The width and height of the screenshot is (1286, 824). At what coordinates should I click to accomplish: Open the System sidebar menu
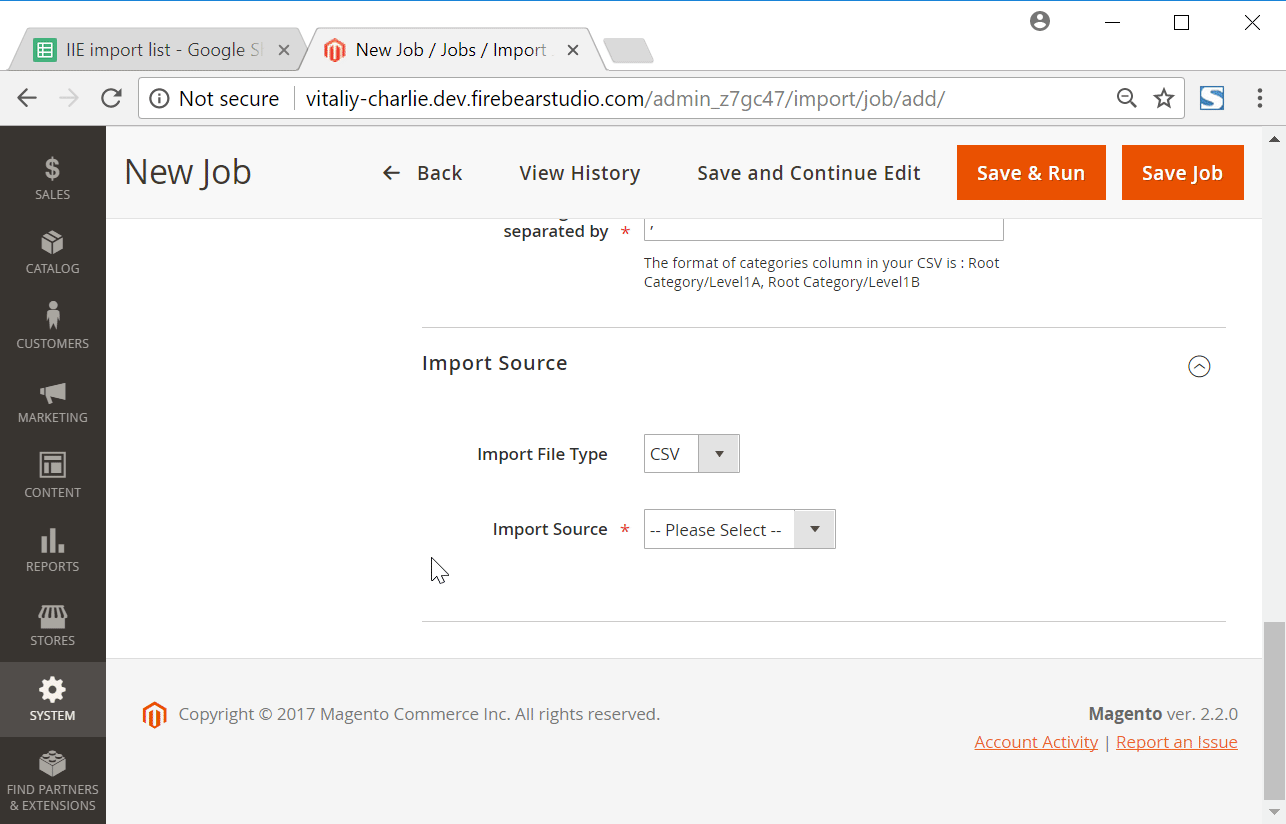pyautogui.click(x=52, y=699)
